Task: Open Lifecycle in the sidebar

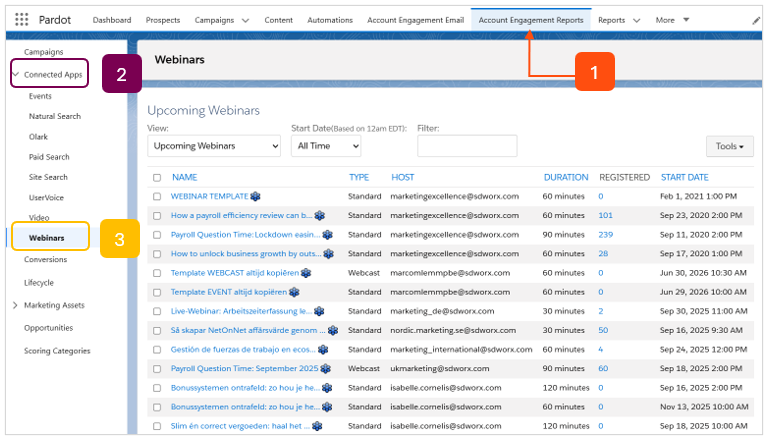Action: pos(39,283)
